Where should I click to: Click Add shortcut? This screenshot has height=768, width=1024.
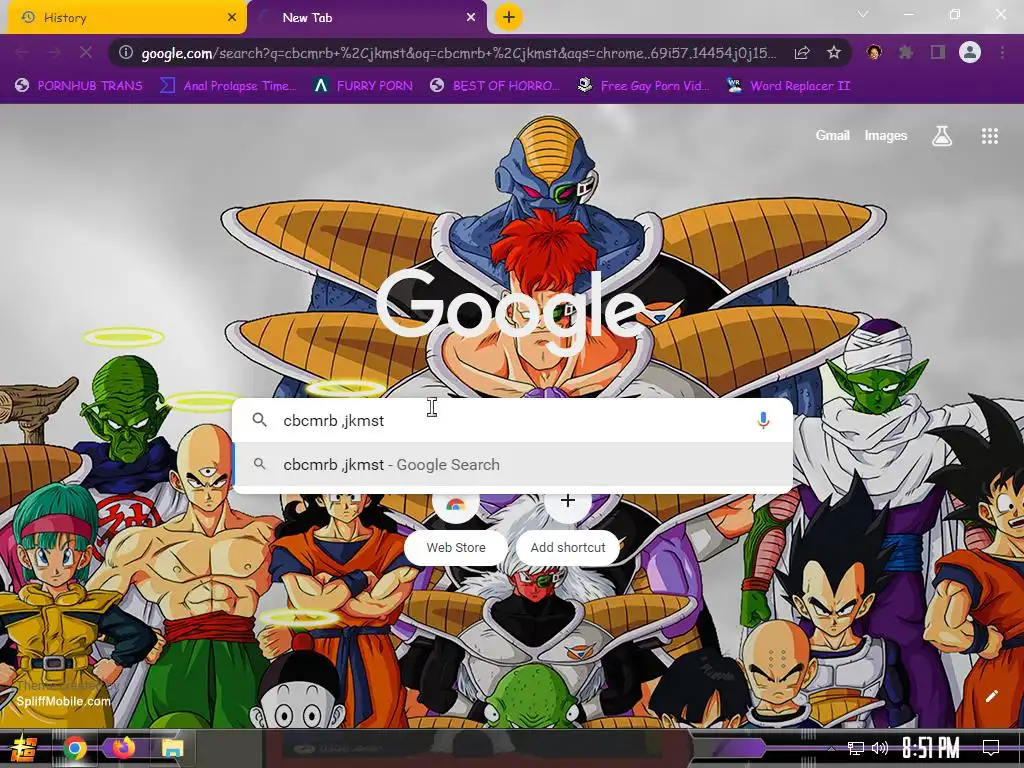tap(568, 528)
